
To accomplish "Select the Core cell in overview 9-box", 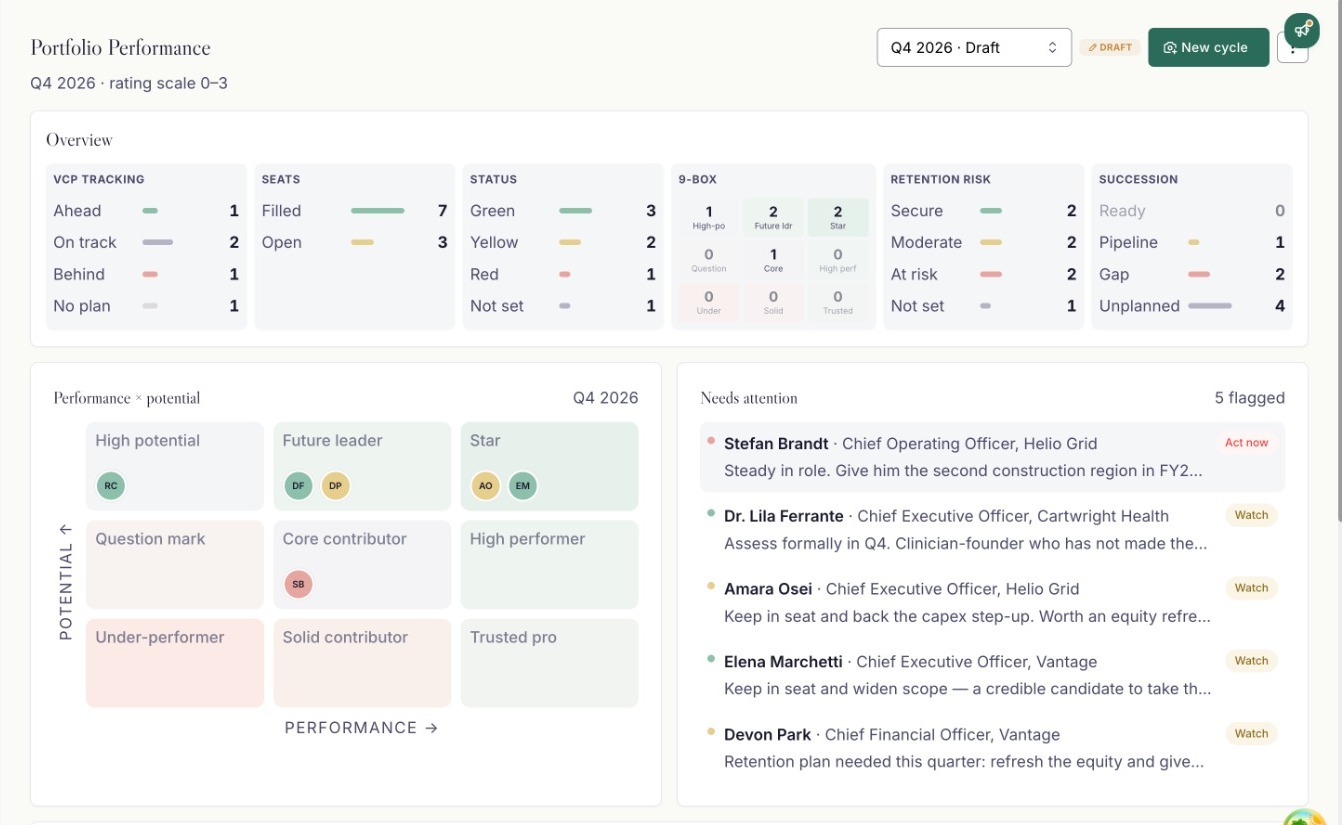I will point(773,260).
